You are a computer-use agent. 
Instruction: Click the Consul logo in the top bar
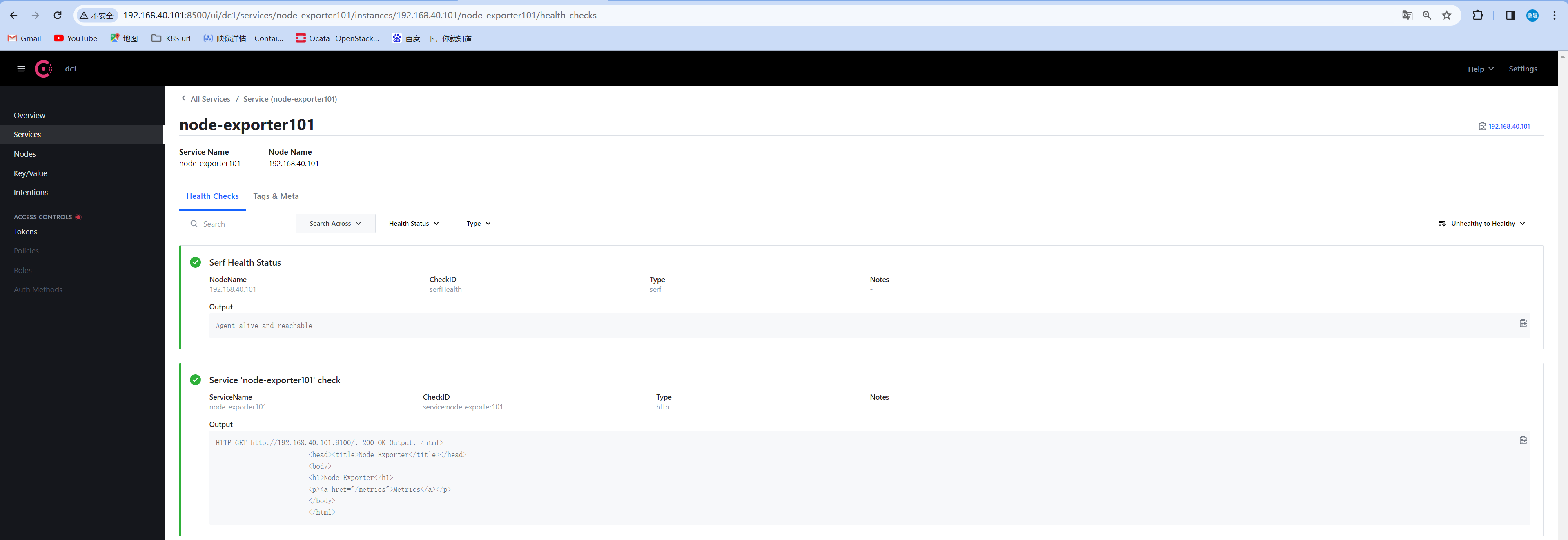click(43, 68)
